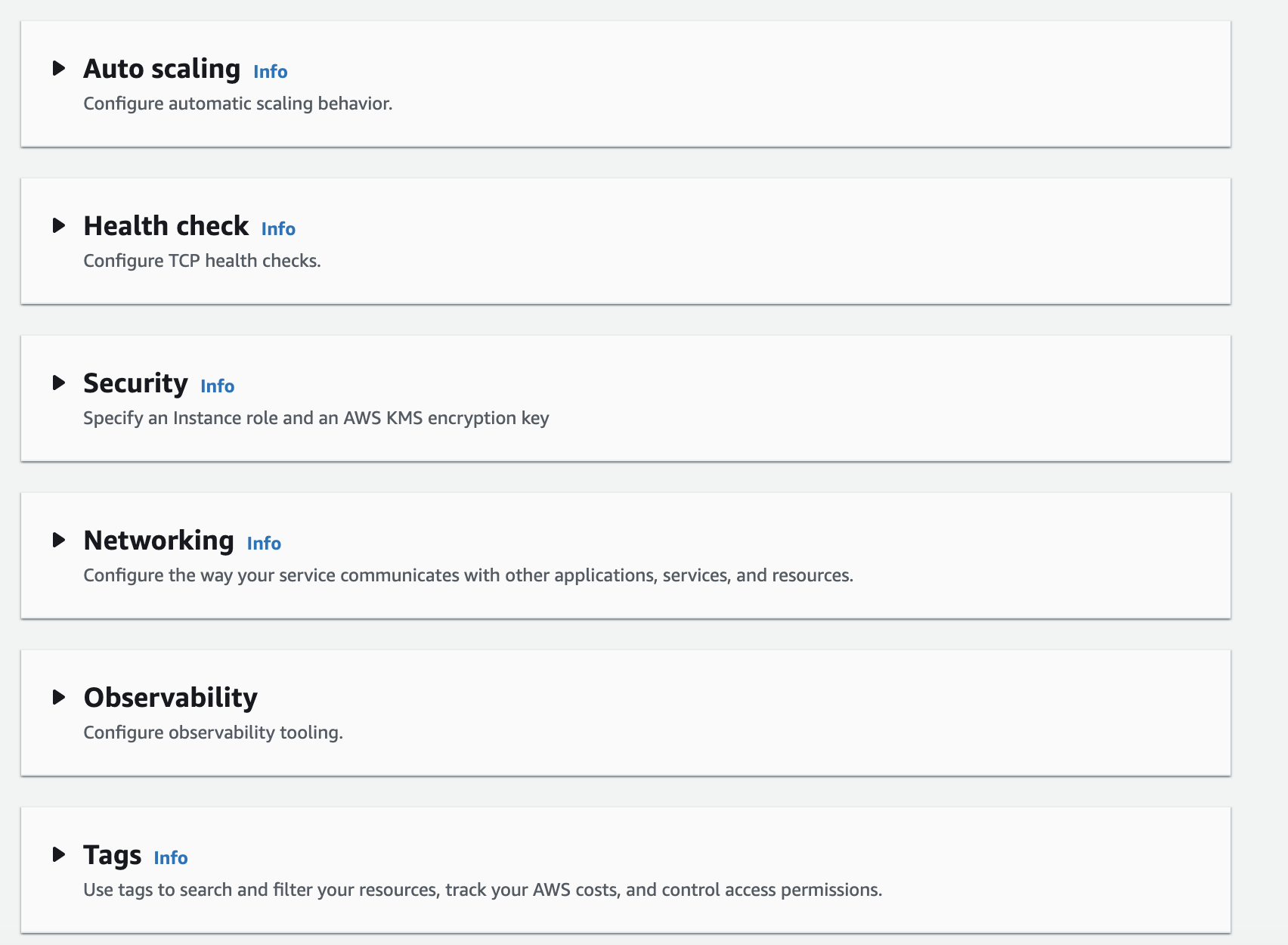Click the Observability heading
Viewport: 1288px width, 945px height.
click(171, 698)
